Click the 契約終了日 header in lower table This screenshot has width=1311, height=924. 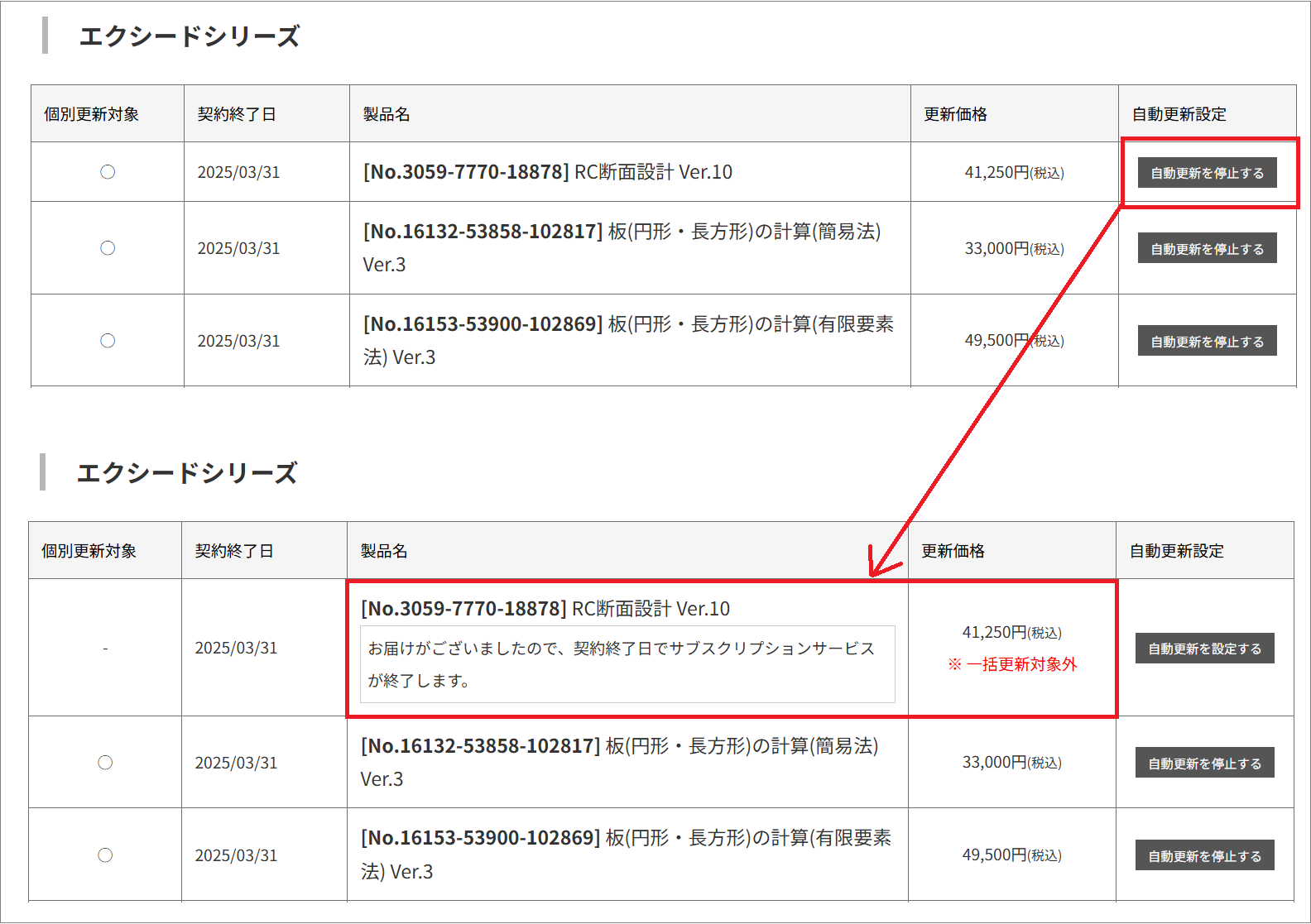click(x=234, y=551)
